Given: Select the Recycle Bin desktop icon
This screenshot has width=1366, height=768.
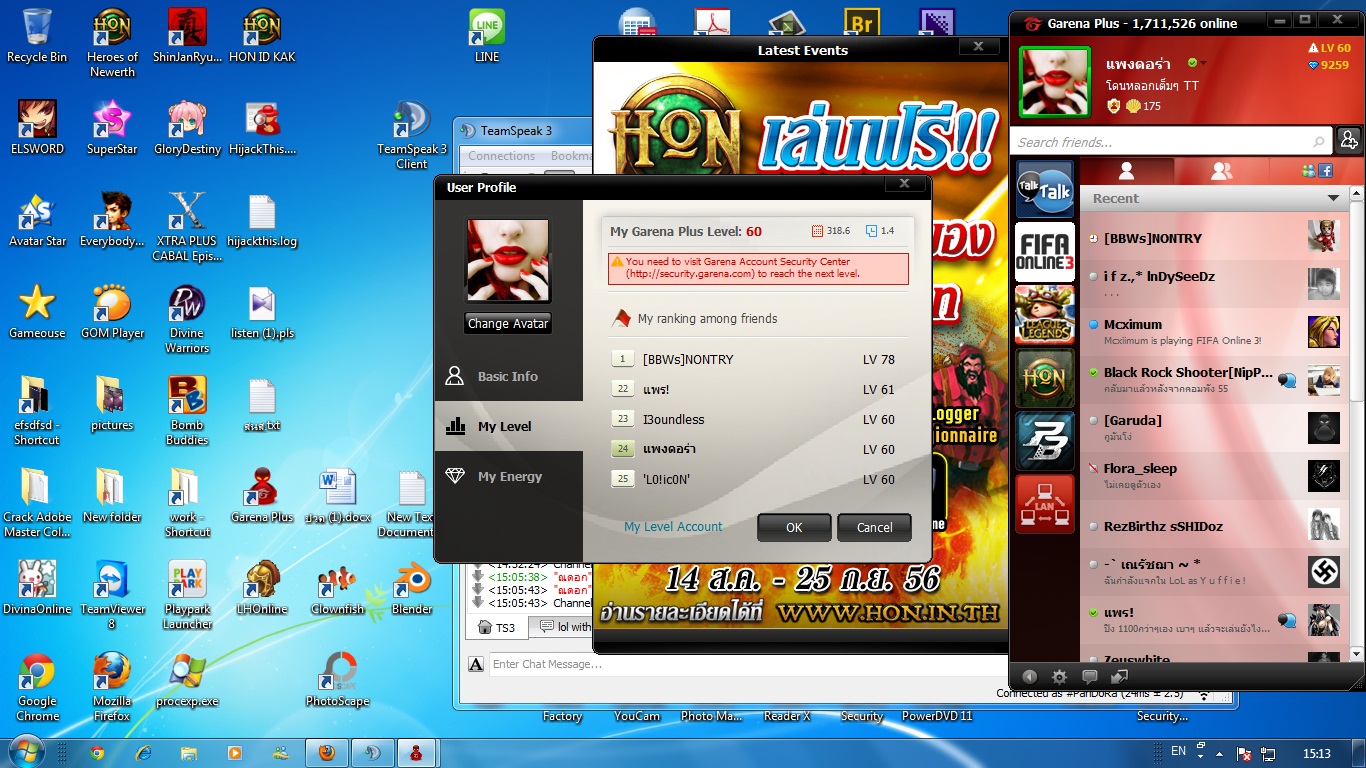Looking at the screenshot, I should 37,36.
